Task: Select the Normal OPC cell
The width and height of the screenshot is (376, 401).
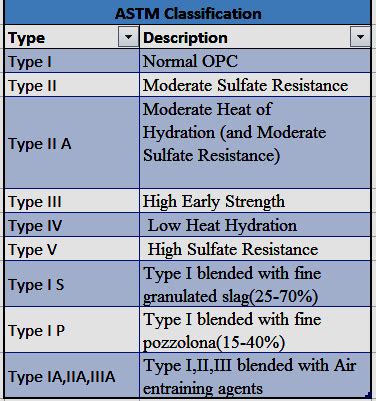Action: click(x=255, y=61)
